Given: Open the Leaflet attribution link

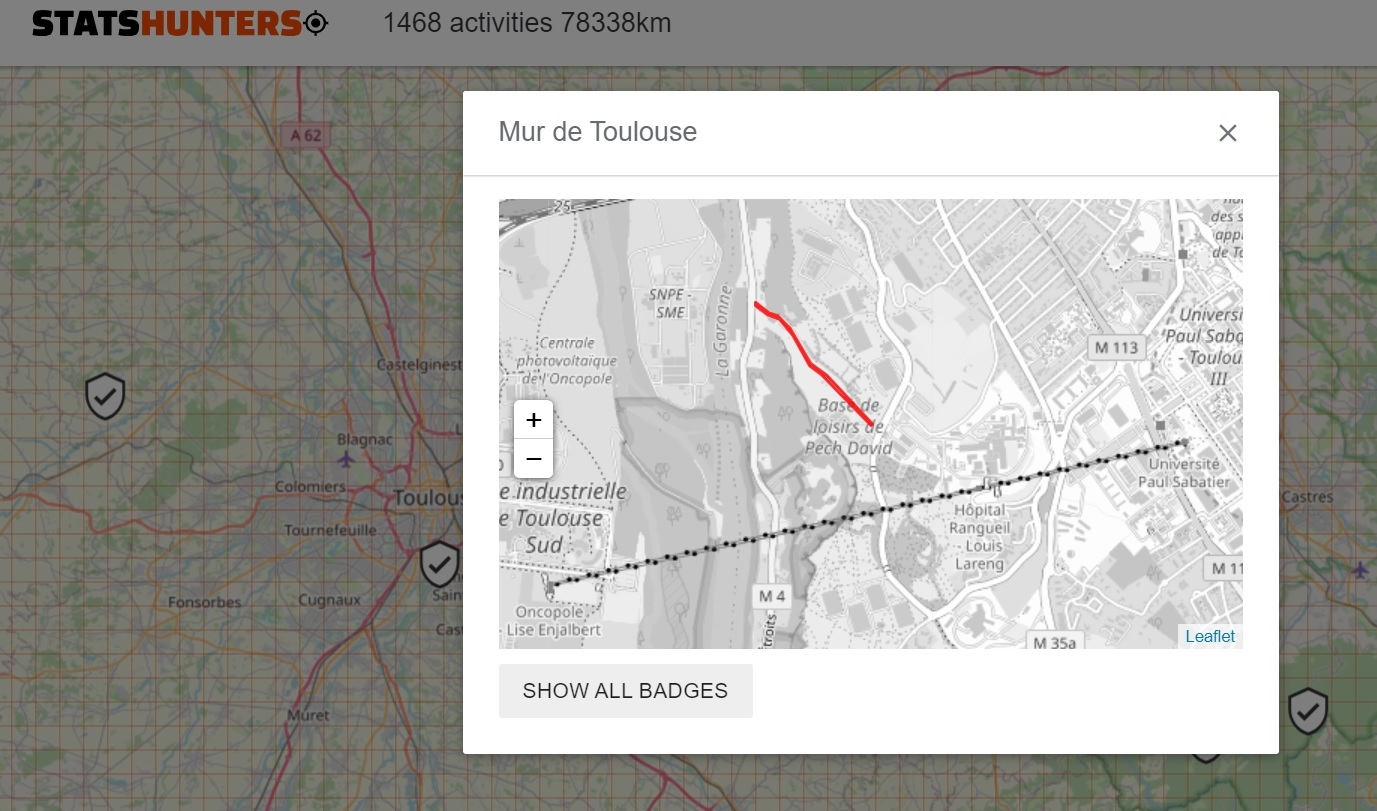Looking at the screenshot, I should 1210,636.
